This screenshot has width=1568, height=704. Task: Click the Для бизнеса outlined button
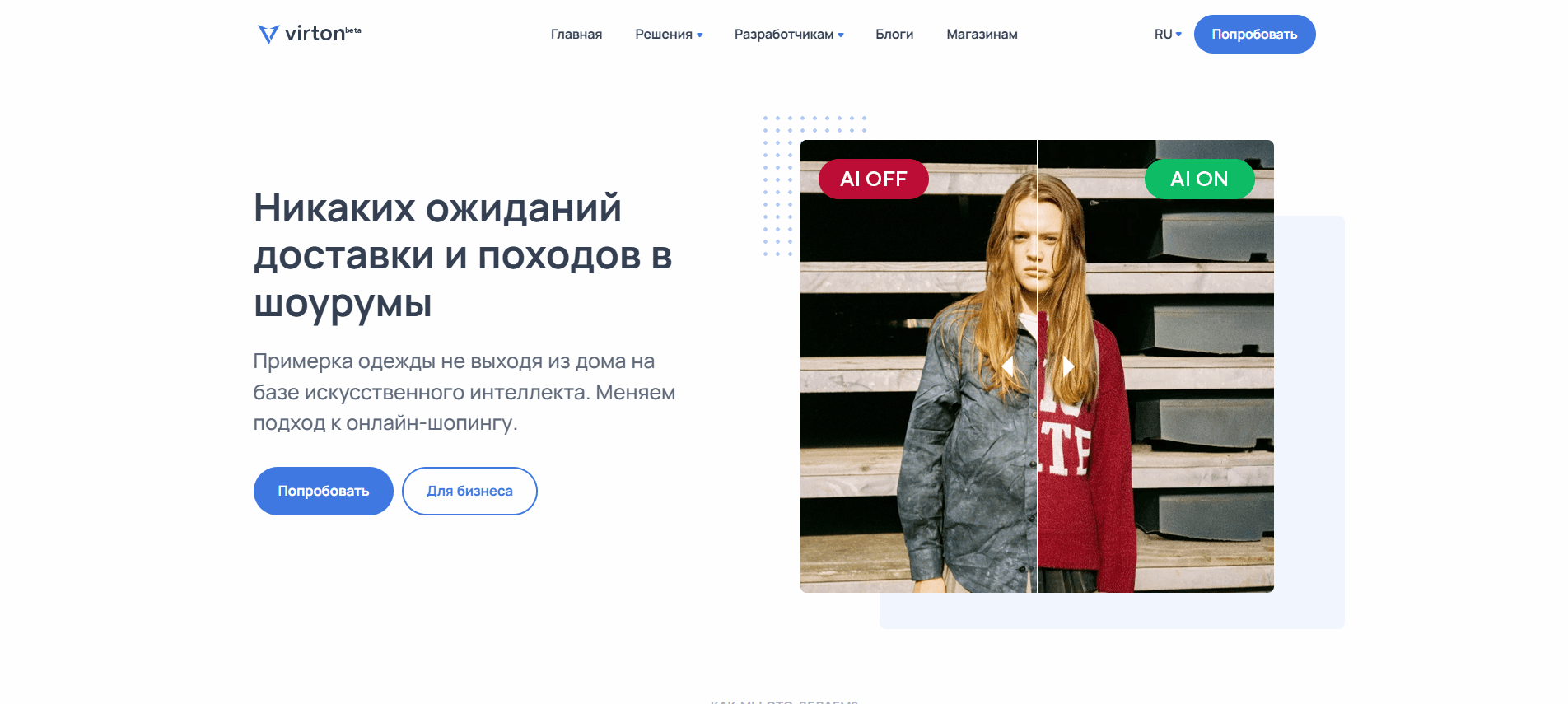469,491
